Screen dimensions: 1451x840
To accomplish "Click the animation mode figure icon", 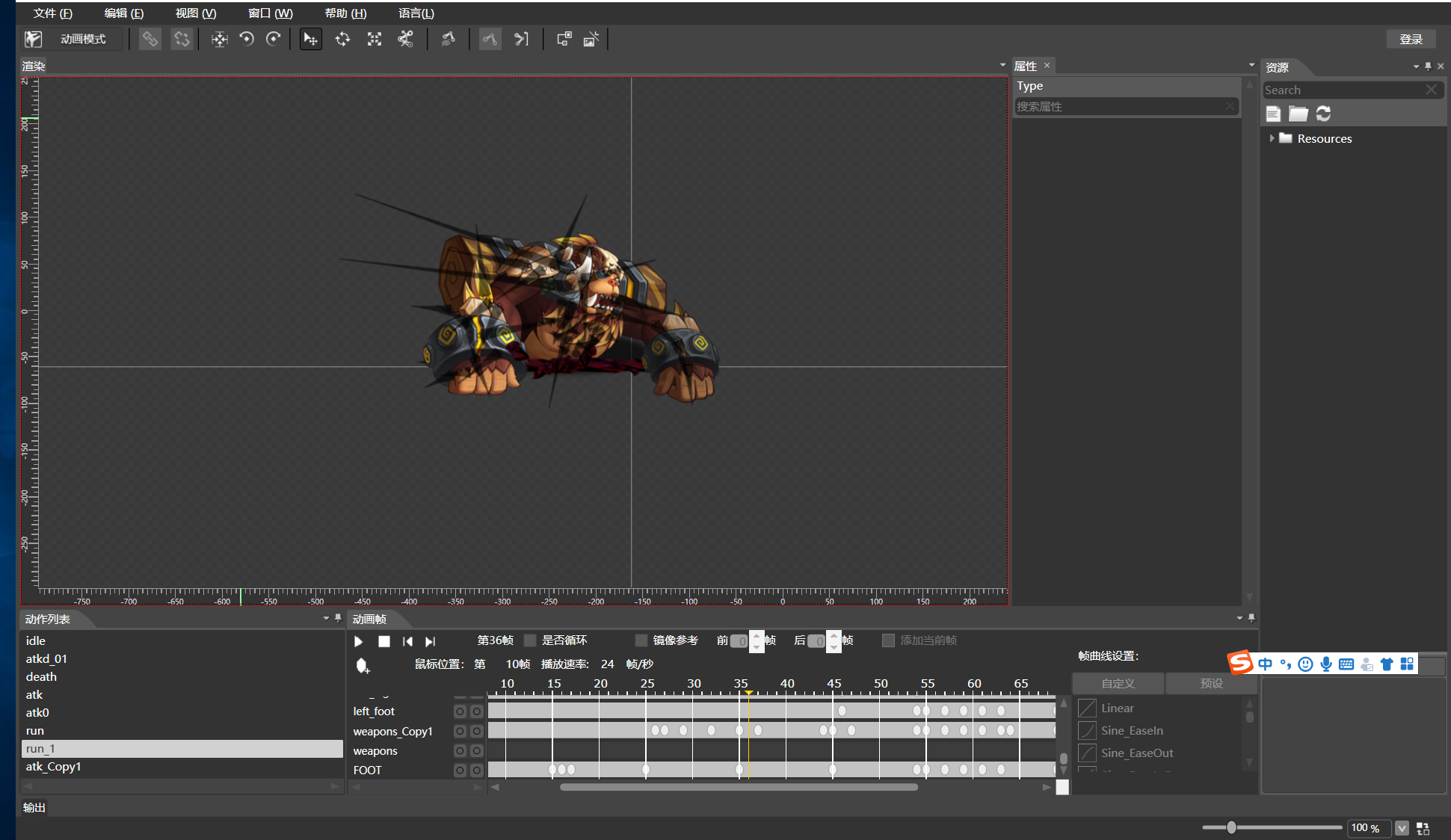I will click(34, 39).
